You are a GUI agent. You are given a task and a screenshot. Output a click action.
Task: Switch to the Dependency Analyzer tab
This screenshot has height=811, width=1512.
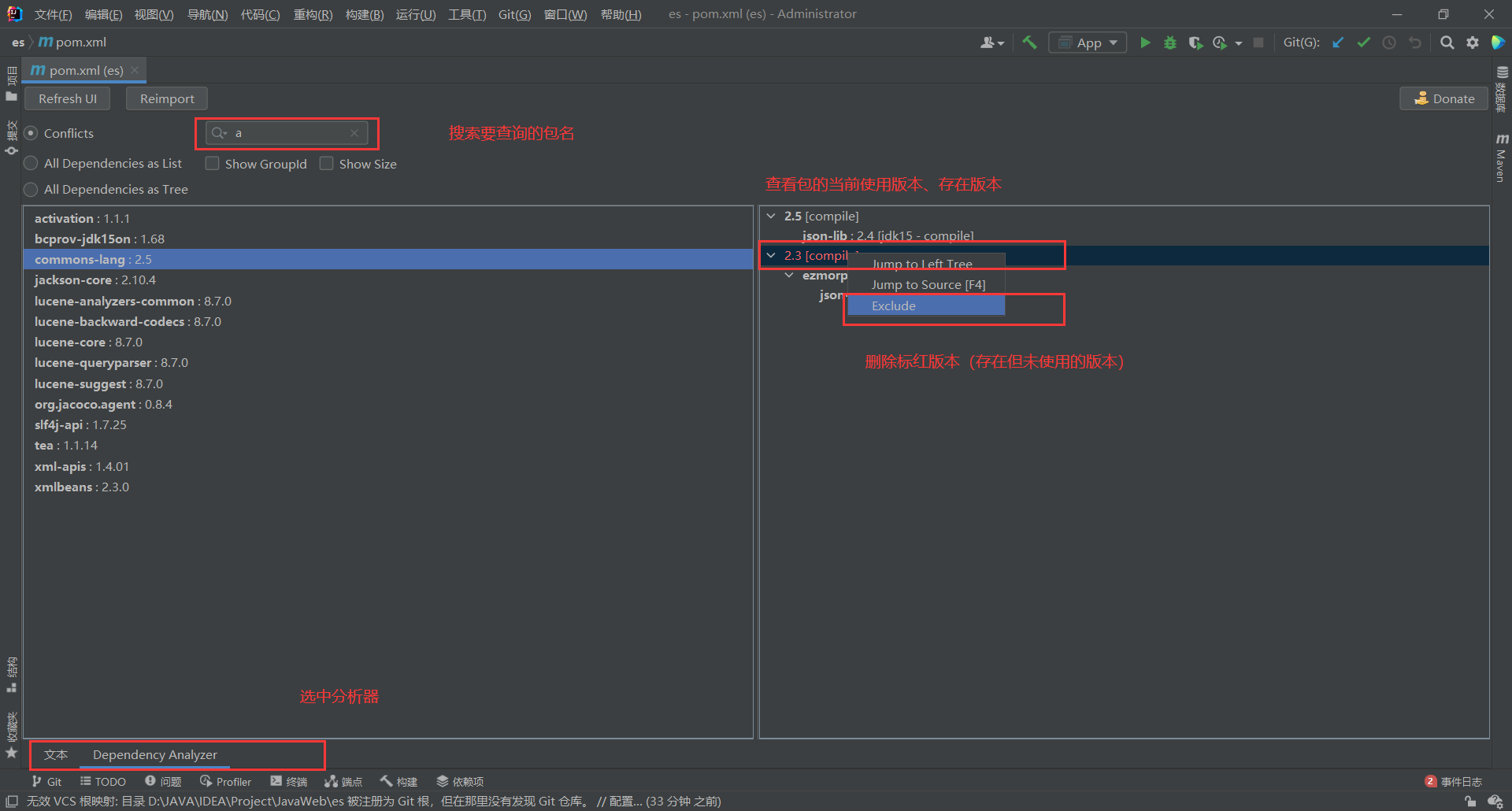(x=155, y=754)
